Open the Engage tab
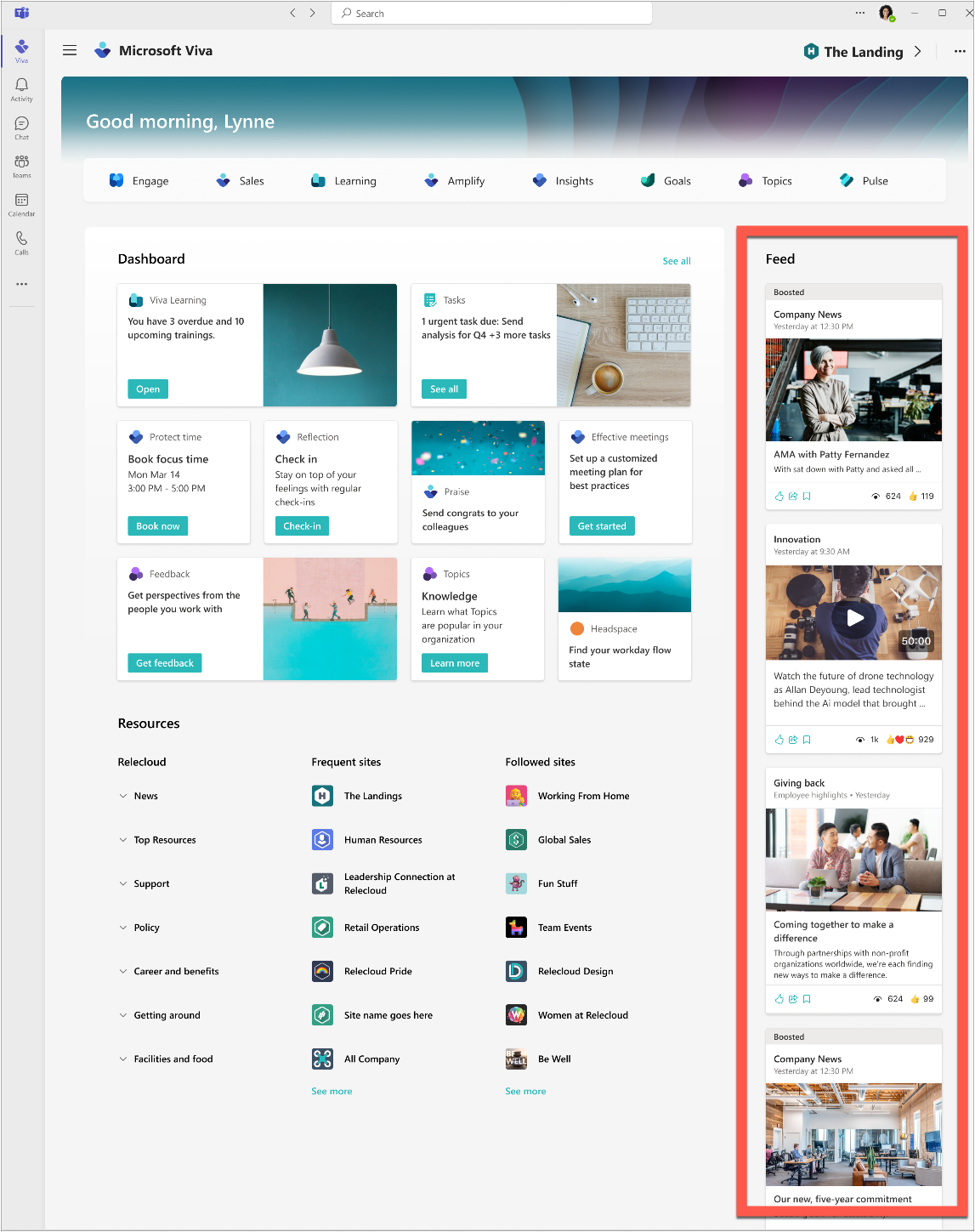 click(139, 180)
